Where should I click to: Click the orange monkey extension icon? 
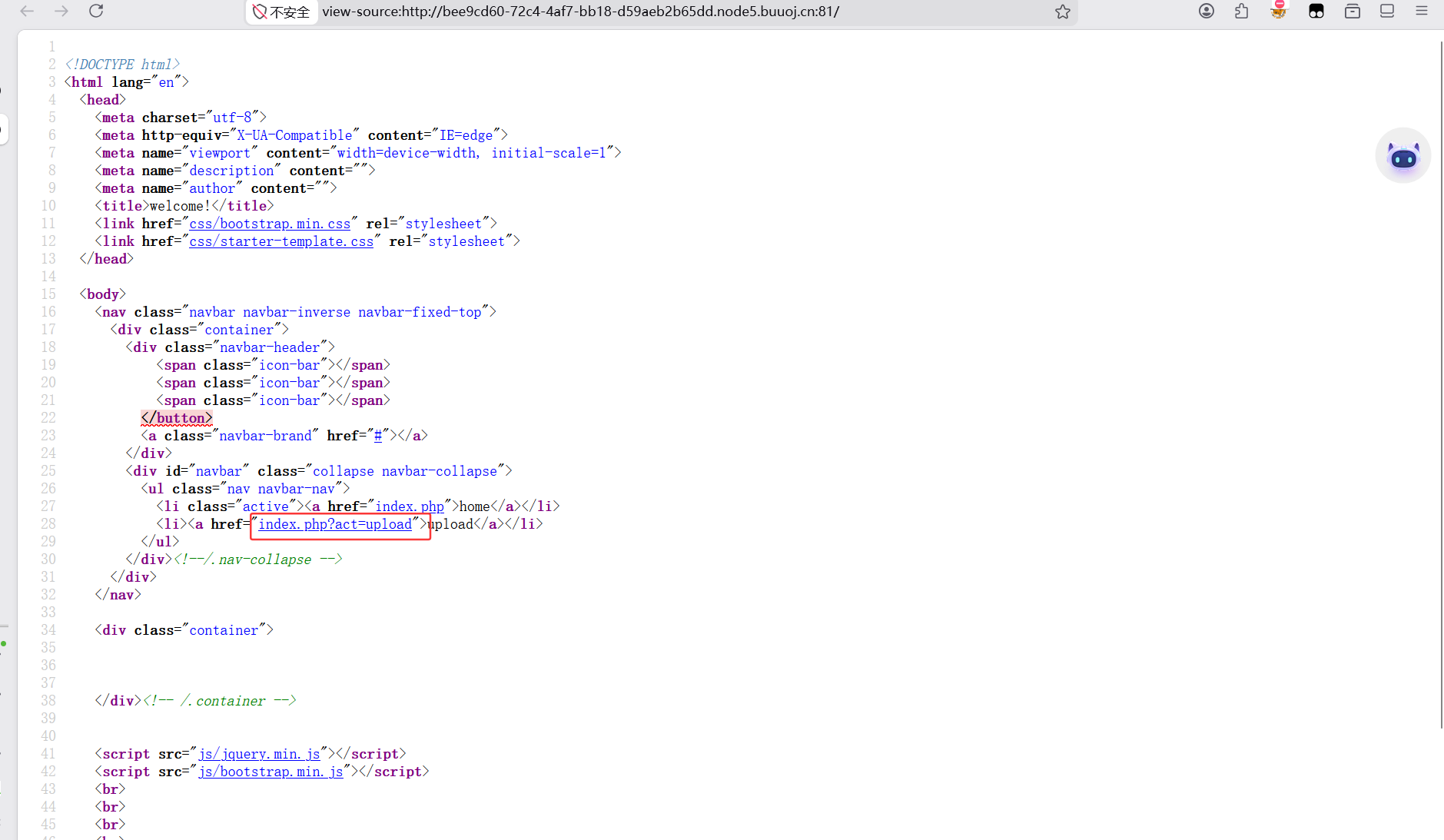coord(1279,10)
